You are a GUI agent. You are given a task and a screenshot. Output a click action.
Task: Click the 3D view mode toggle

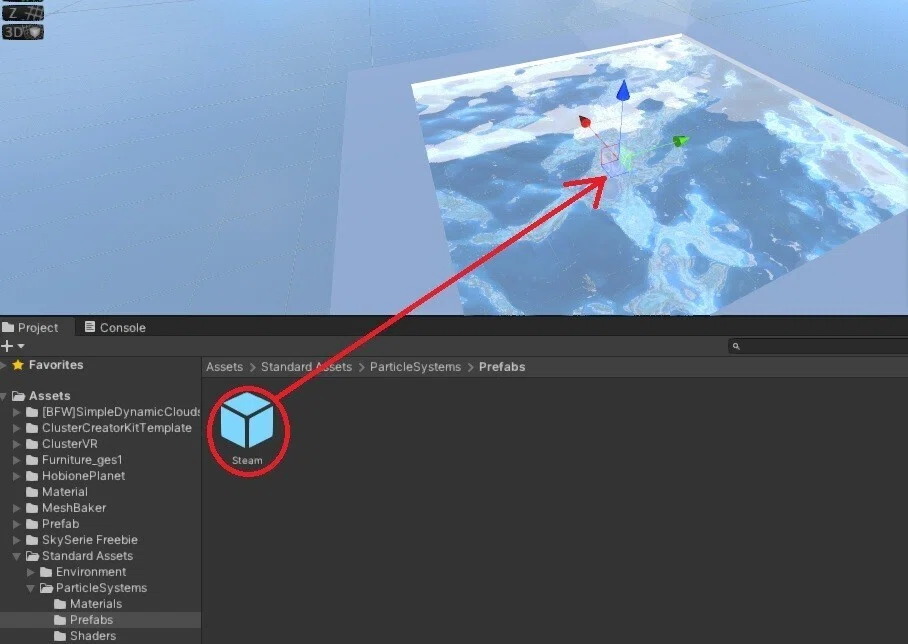click(23, 32)
